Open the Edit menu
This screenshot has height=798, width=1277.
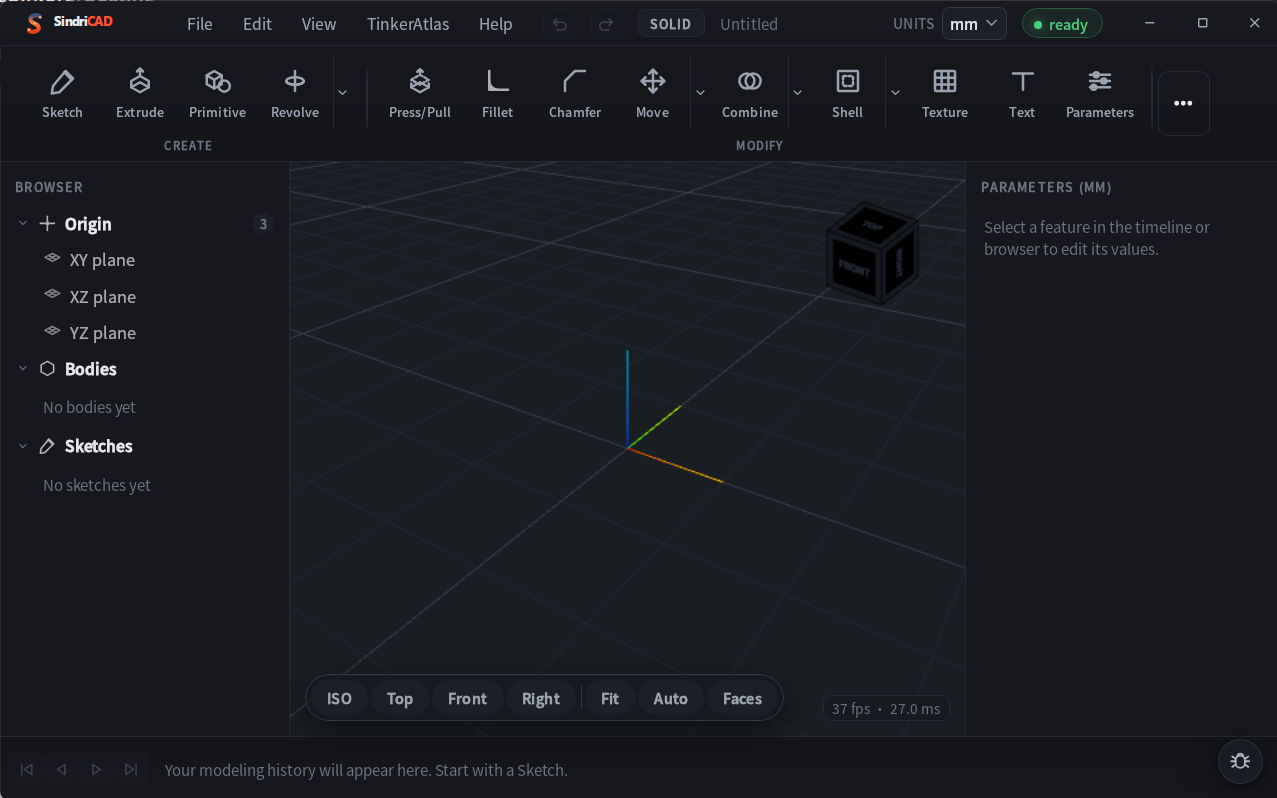[257, 24]
